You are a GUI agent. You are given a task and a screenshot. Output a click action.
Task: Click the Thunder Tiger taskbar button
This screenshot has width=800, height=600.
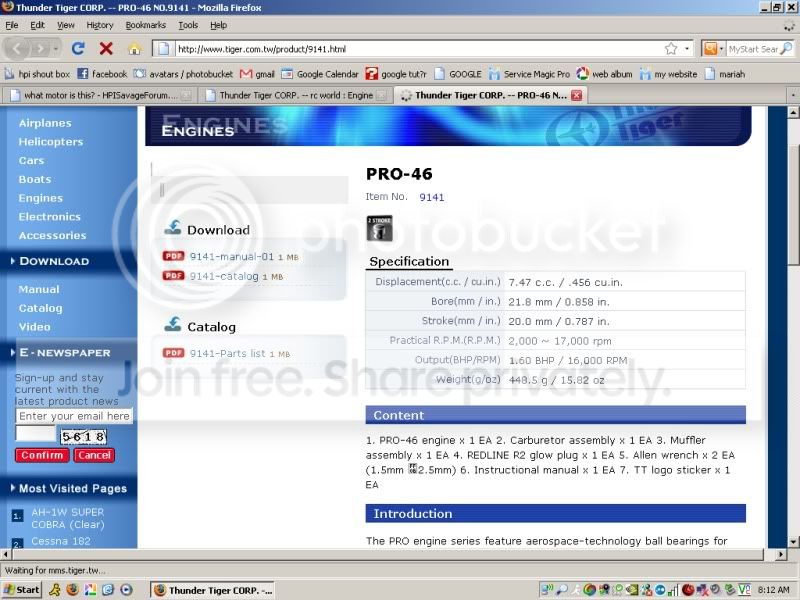(213, 590)
